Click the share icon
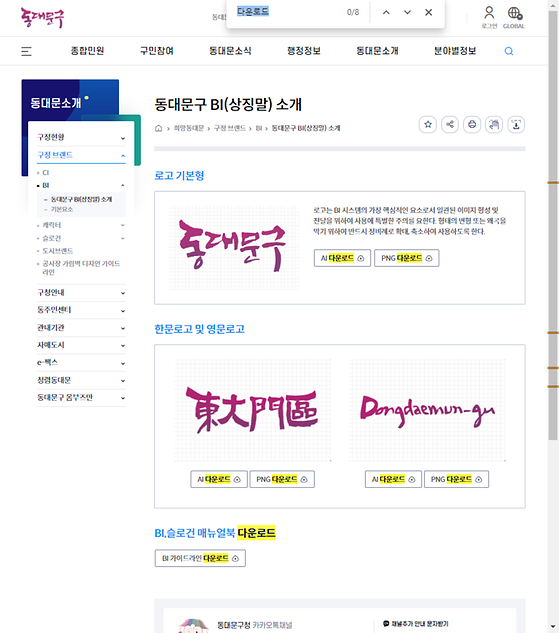The image size is (559, 633). click(450, 124)
